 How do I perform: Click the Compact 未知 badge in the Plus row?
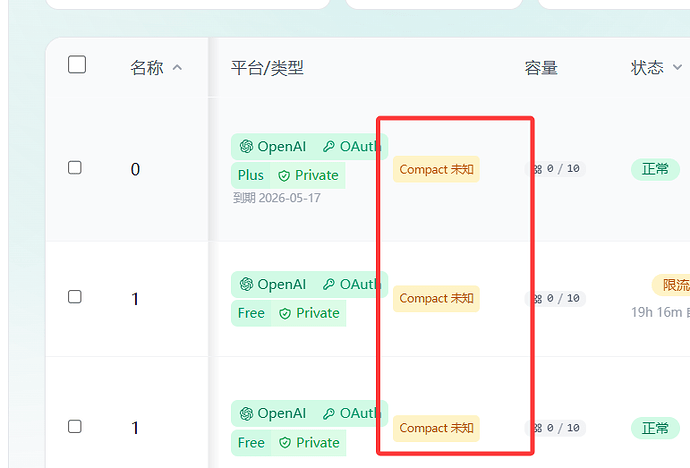point(436,169)
